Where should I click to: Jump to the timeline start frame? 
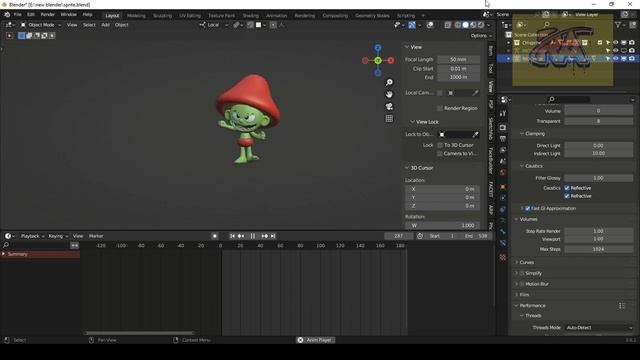[232, 236]
